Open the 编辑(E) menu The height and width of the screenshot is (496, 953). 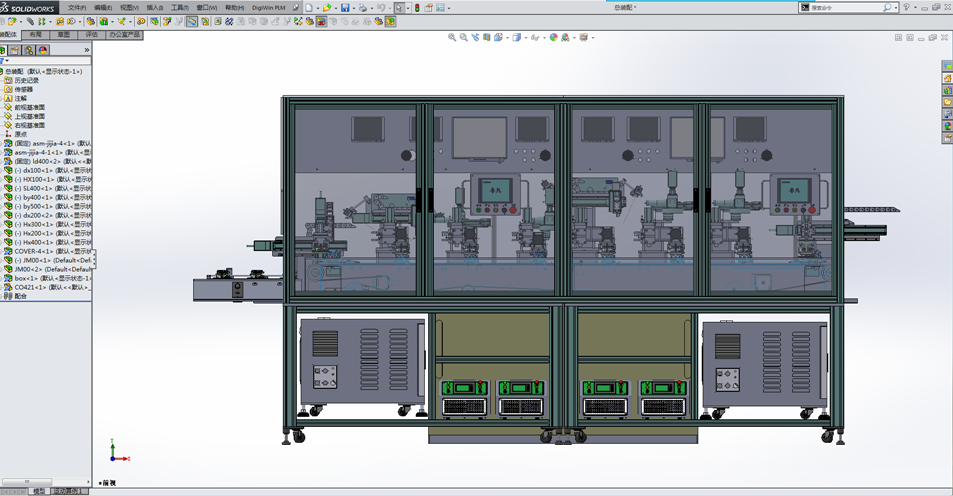[x=103, y=8]
